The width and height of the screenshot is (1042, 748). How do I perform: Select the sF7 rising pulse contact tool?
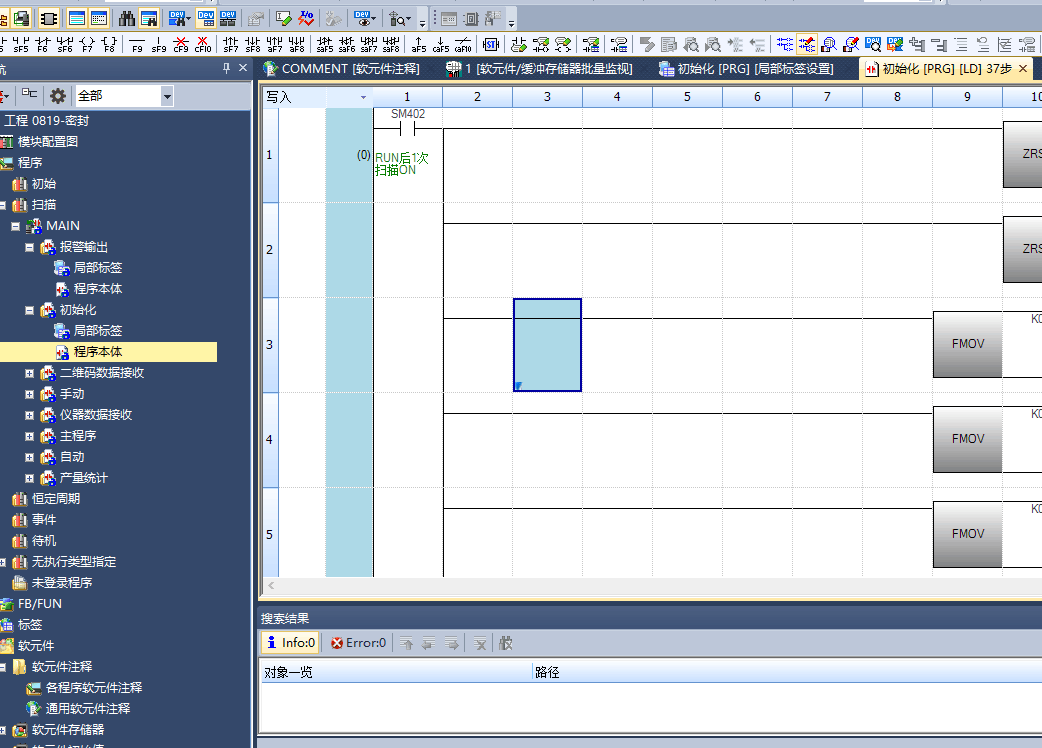231,44
